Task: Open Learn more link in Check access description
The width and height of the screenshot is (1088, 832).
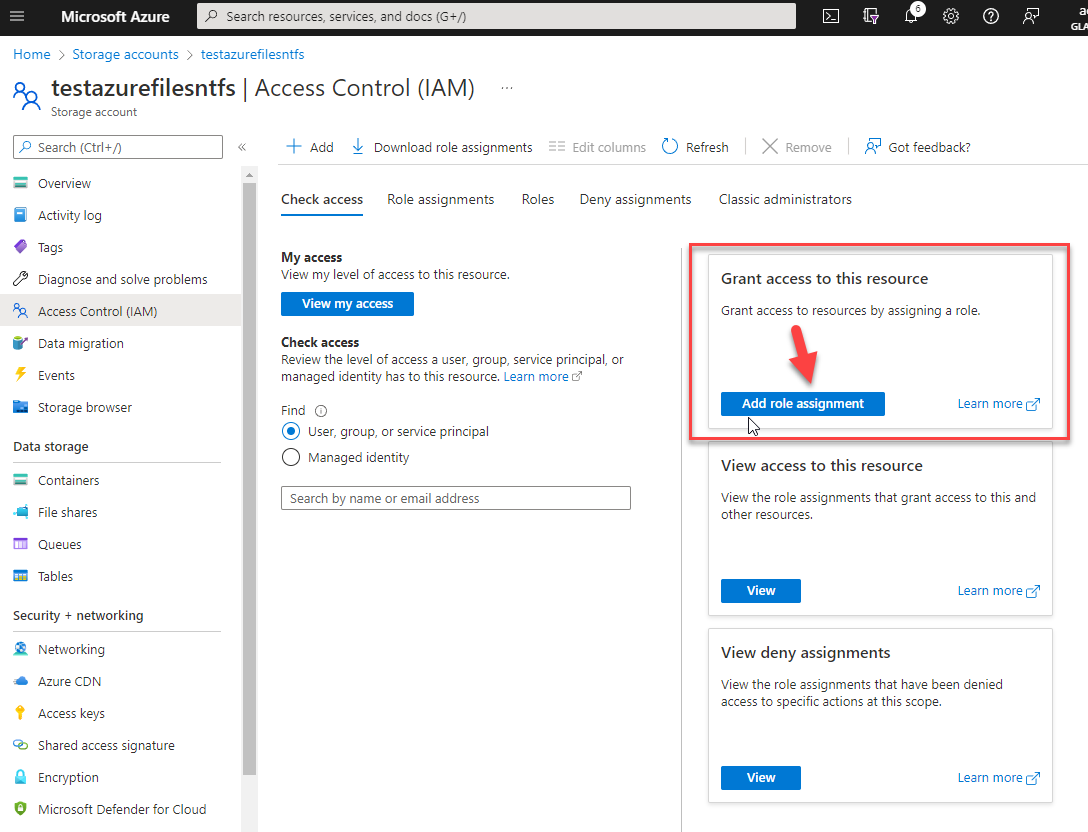Action: 543,377
